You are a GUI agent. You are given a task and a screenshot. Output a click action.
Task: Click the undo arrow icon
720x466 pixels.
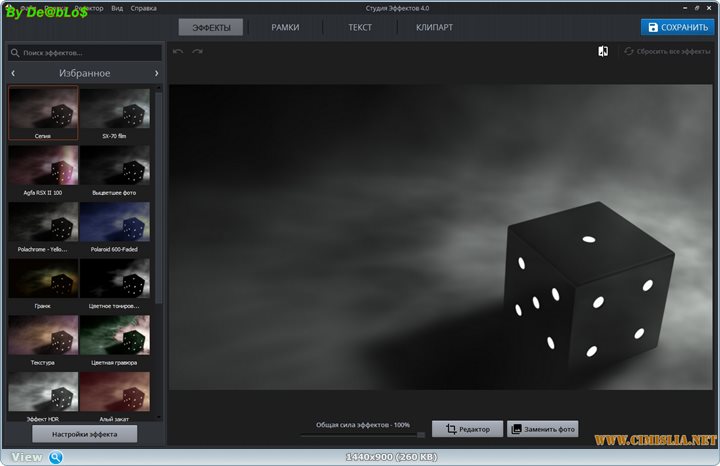[x=178, y=51]
